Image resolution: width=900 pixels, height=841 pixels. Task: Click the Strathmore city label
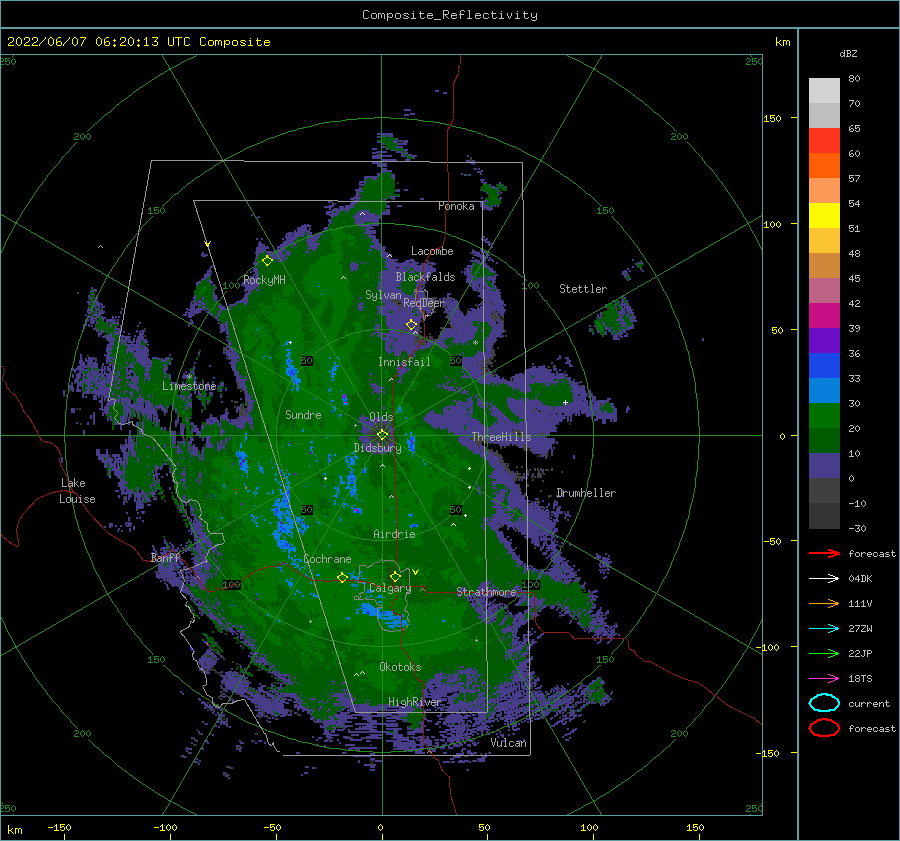(x=486, y=591)
